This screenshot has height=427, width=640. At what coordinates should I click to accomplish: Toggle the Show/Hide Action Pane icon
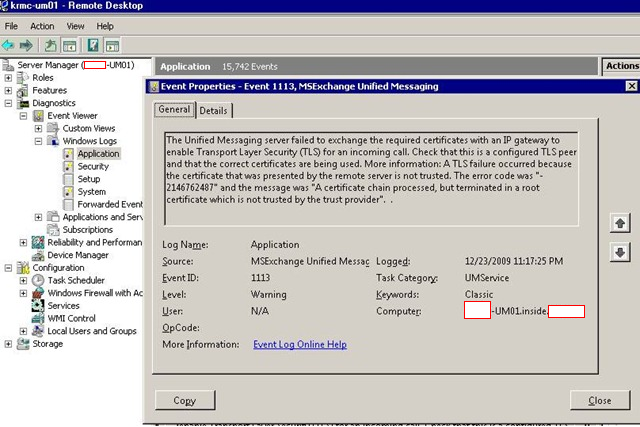point(112,45)
